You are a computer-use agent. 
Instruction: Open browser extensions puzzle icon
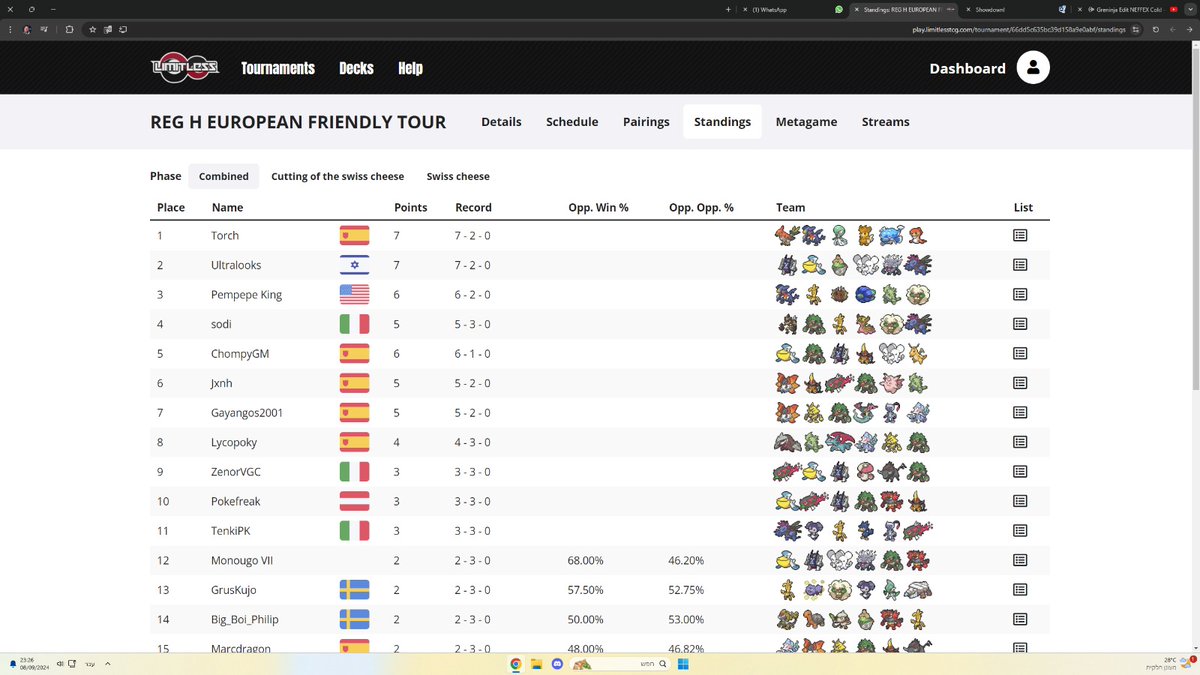(x=70, y=29)
